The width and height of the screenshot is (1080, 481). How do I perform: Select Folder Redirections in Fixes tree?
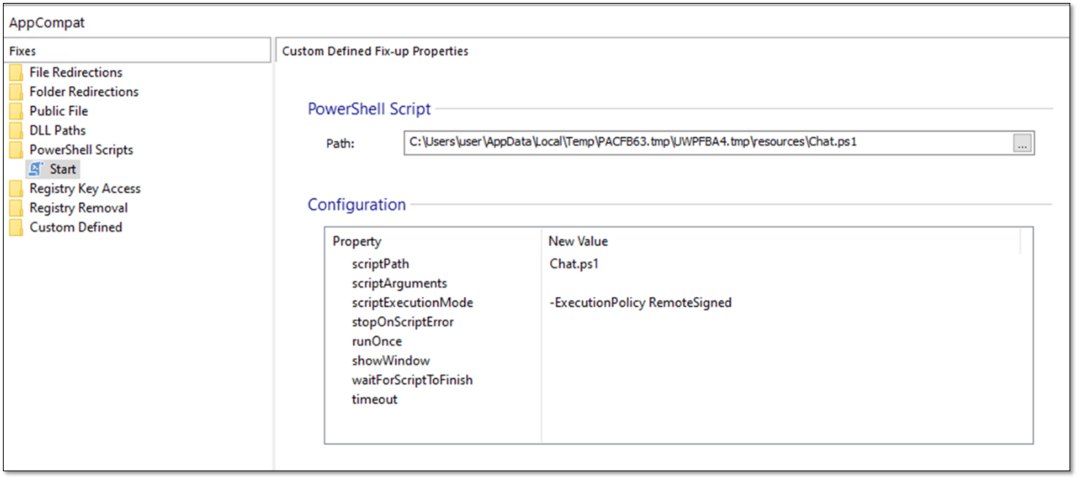(x=83, y=92)
